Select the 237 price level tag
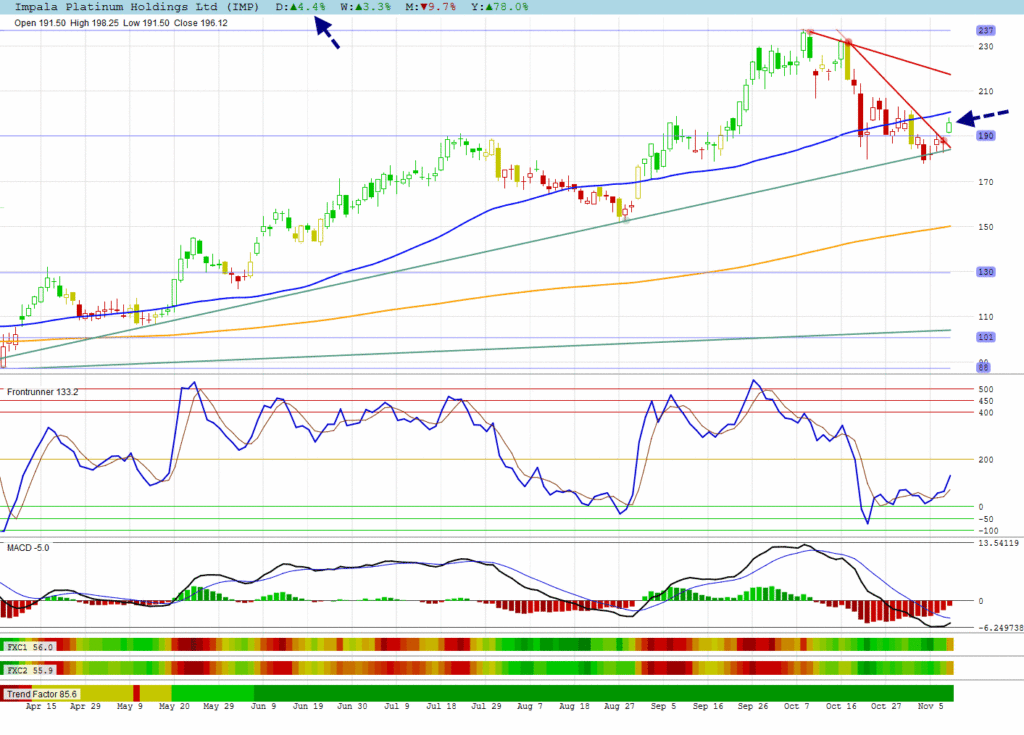 click(984, 30)
